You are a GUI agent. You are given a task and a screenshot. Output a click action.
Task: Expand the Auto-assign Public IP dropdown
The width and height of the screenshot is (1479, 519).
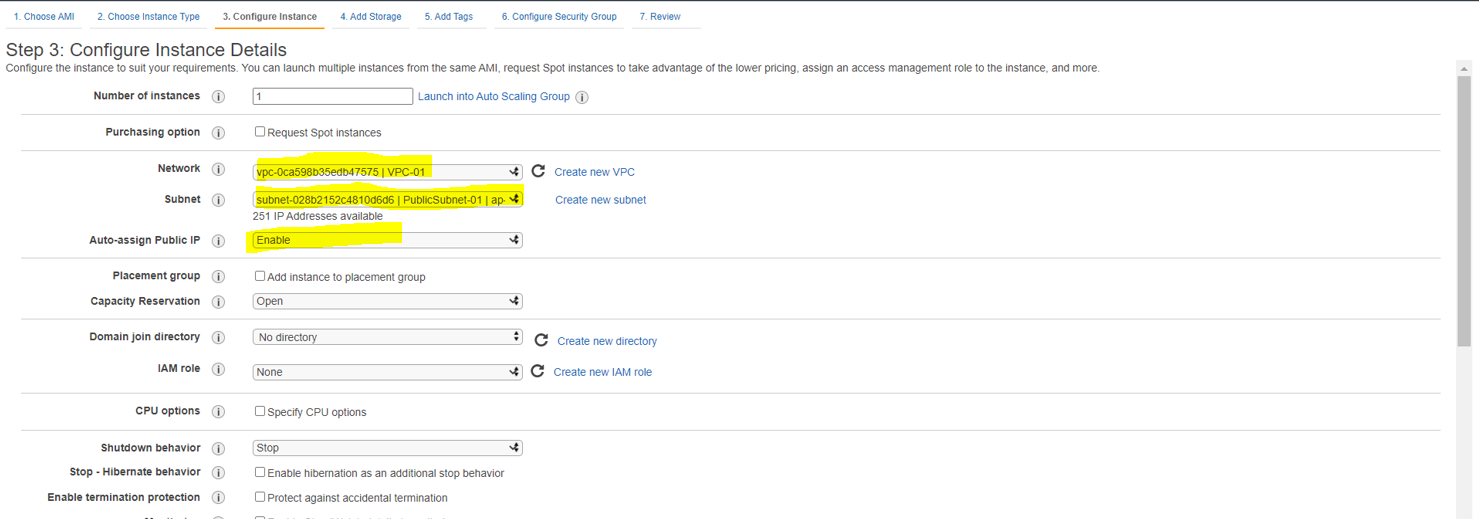pyautogui.click(x=387, y=240)
